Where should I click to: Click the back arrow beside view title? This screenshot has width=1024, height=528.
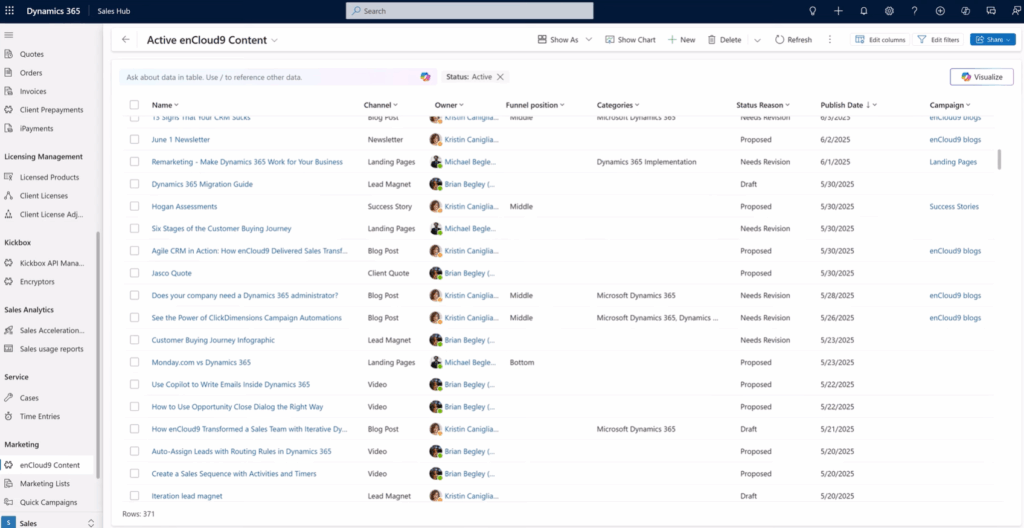click(x=125, y=40)
